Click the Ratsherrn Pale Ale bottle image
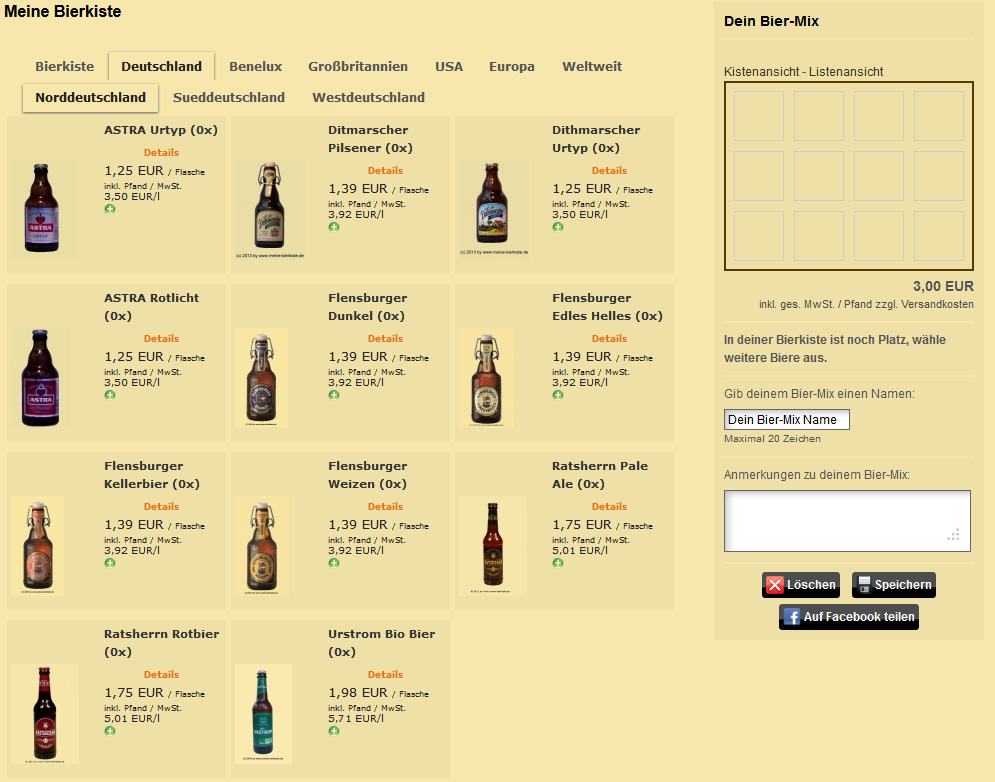Image resolution: width=995 pixels, height=782 pixels. point(493,546)
